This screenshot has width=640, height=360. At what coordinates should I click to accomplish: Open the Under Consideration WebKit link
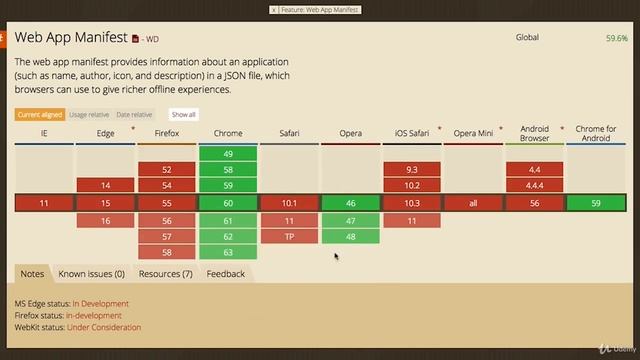(104, 327)
